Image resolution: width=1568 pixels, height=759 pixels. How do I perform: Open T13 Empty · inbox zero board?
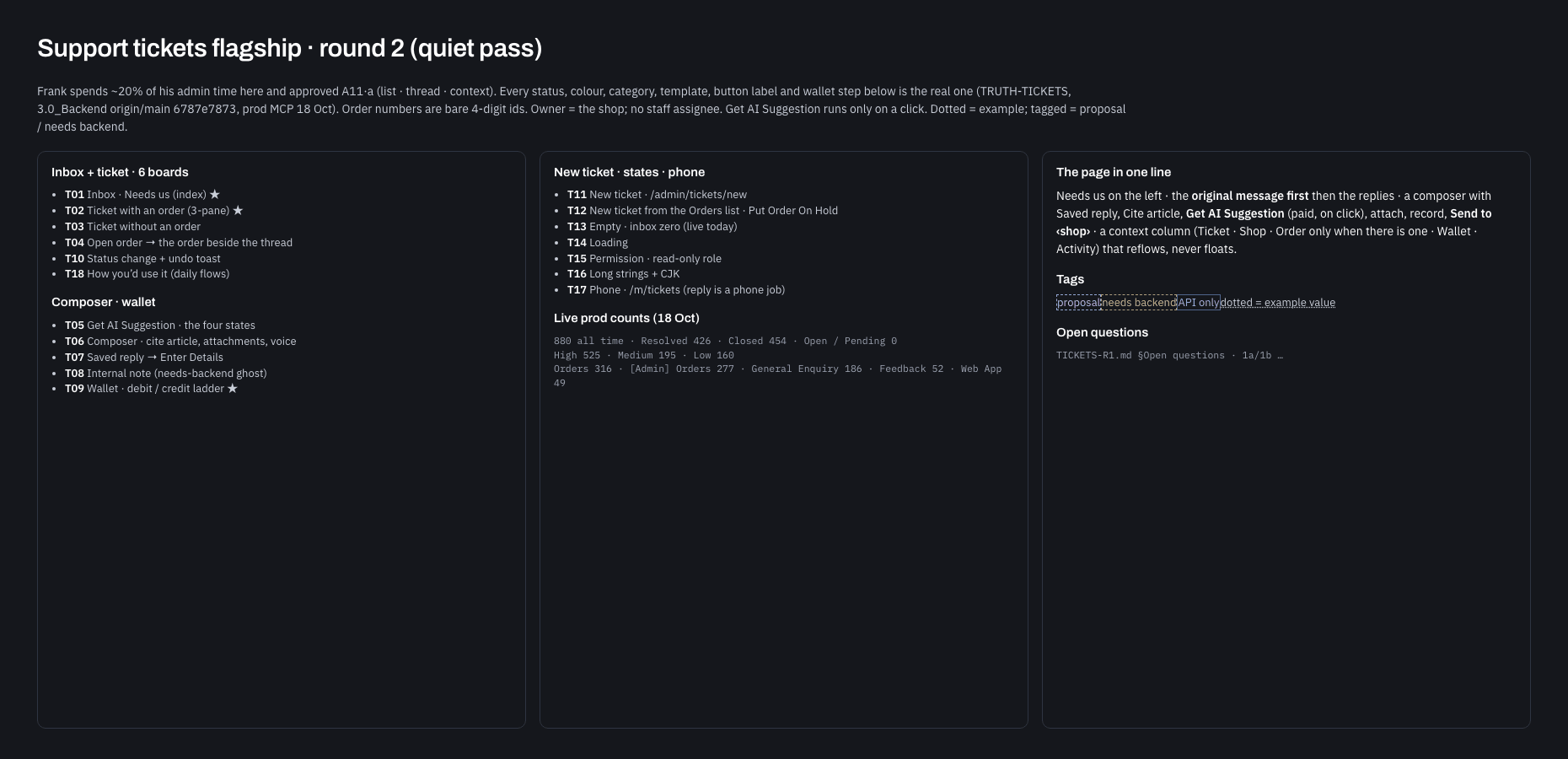click(x=652, y=227)
